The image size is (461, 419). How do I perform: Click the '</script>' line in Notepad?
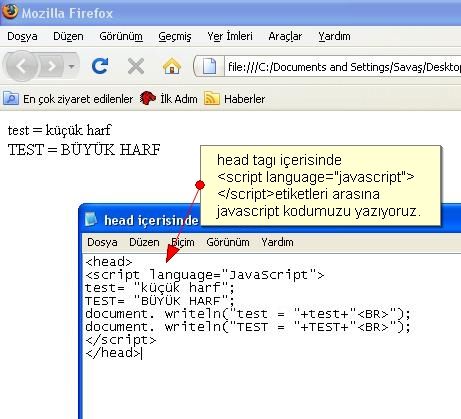pyautogui.click(x=120, y=340)
